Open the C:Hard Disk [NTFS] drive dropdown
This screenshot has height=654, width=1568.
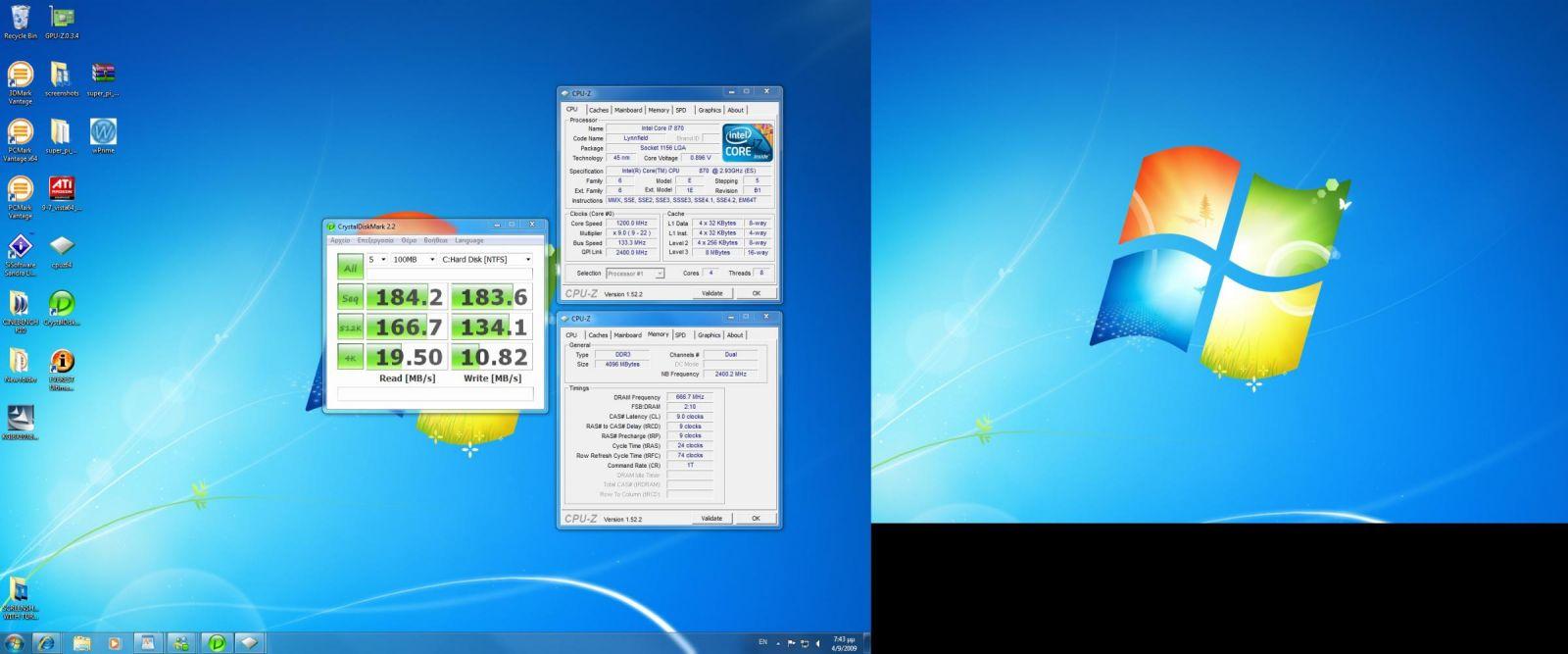[x=486, y=260]
